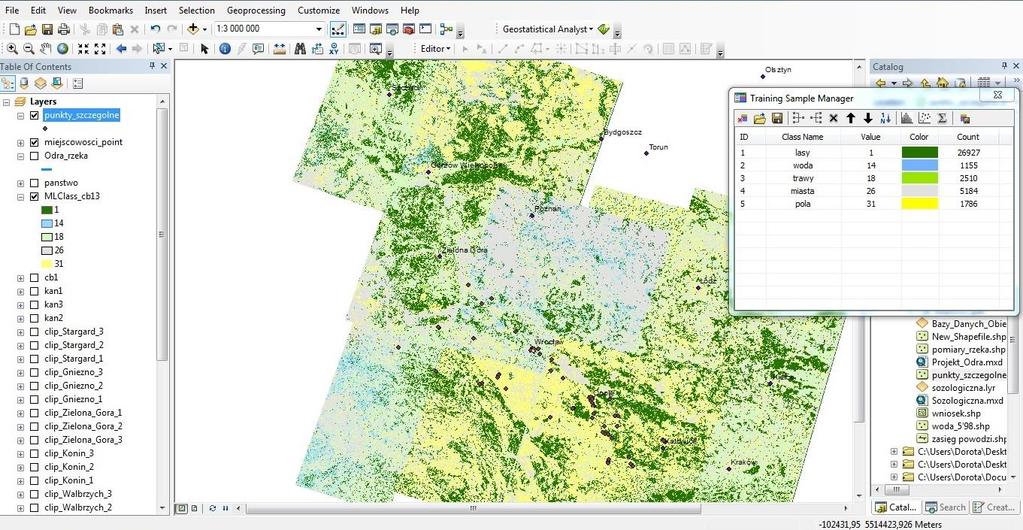Click the Statistics sigma icon in Training Sample Manager

click(x=942, y=118)
